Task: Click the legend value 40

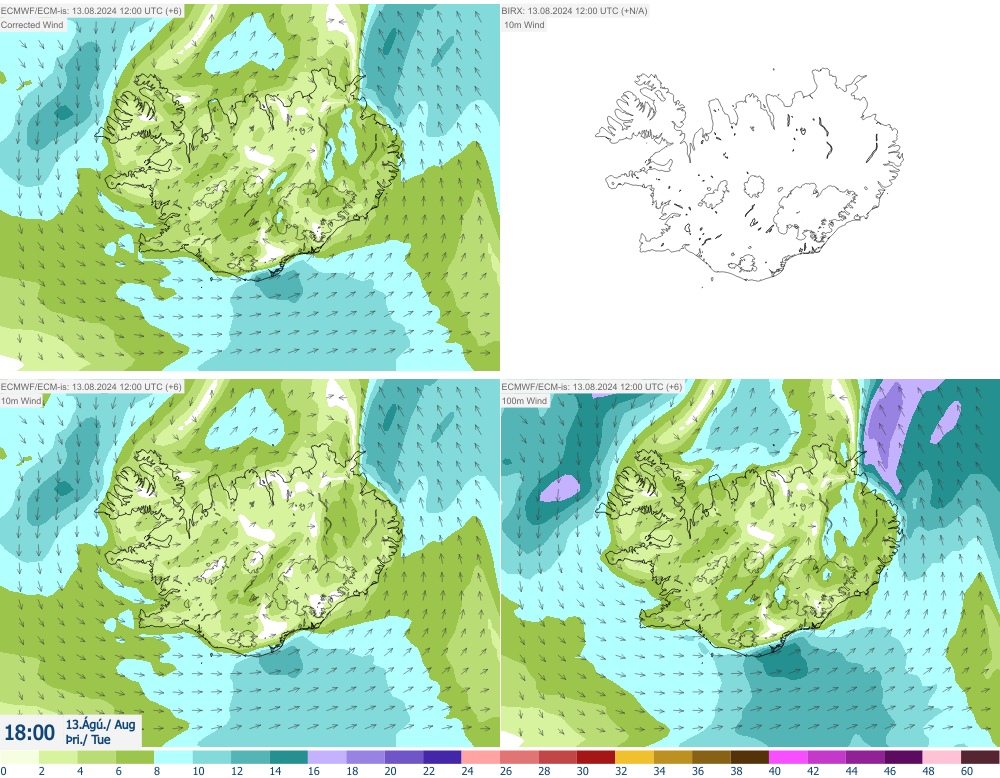Action: (x=775, y=771)
